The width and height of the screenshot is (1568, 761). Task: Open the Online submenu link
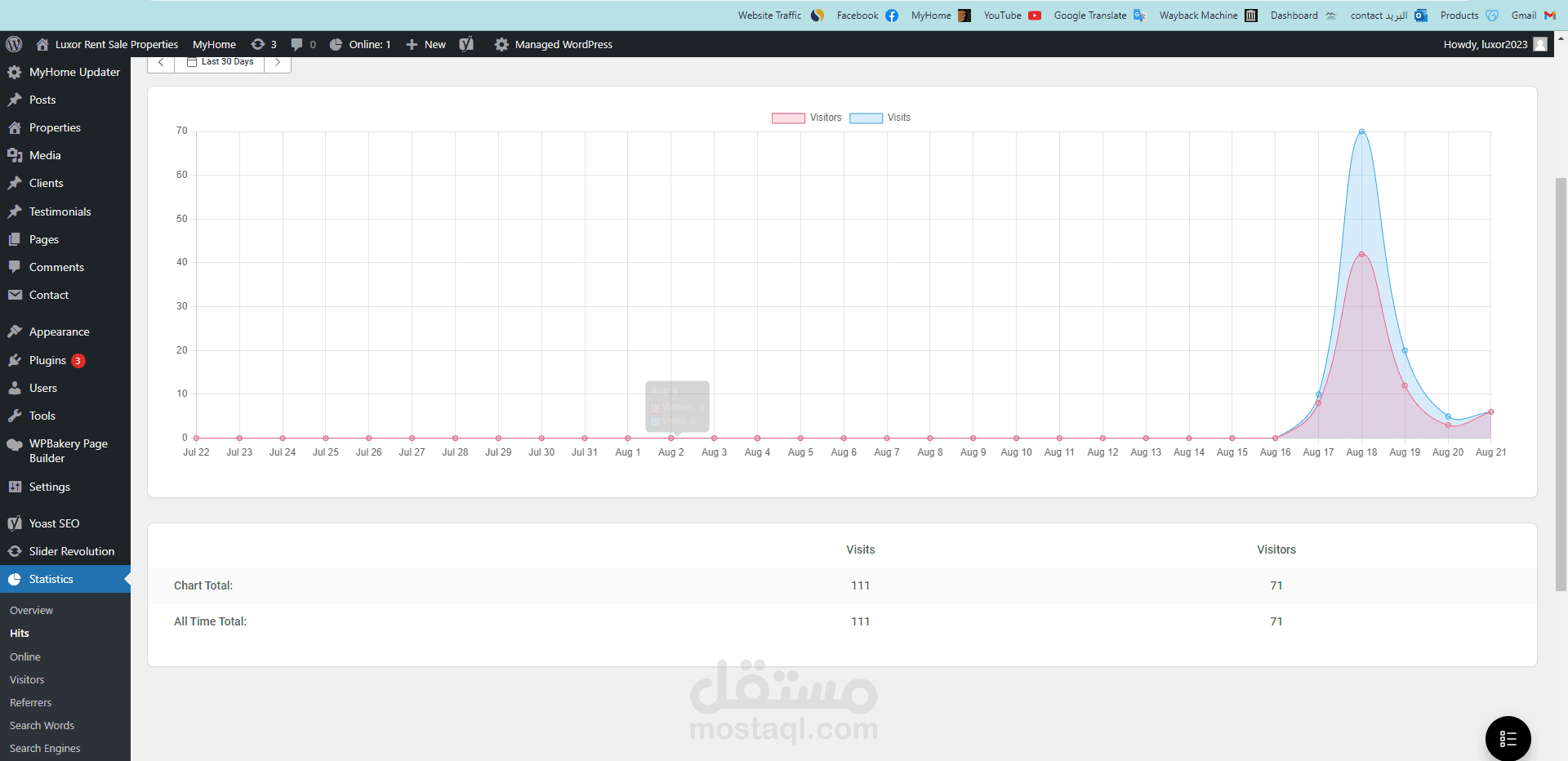(x=25, y=656)
